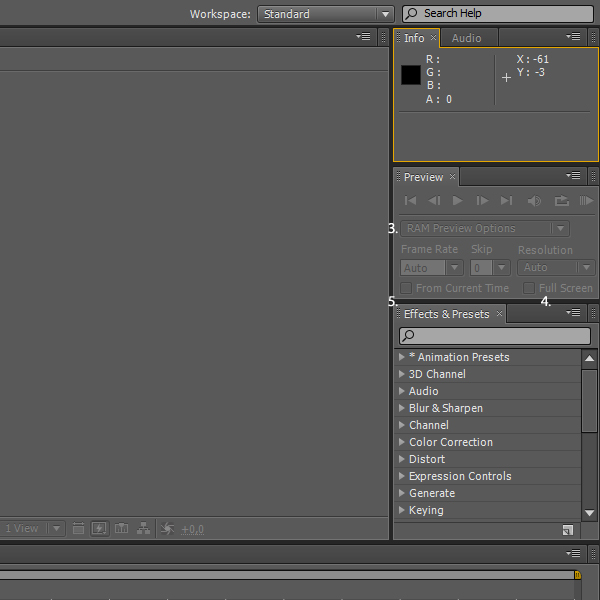600x600 pixels.
Task: Expand the Channel category
Action: (x=401, y=425)
